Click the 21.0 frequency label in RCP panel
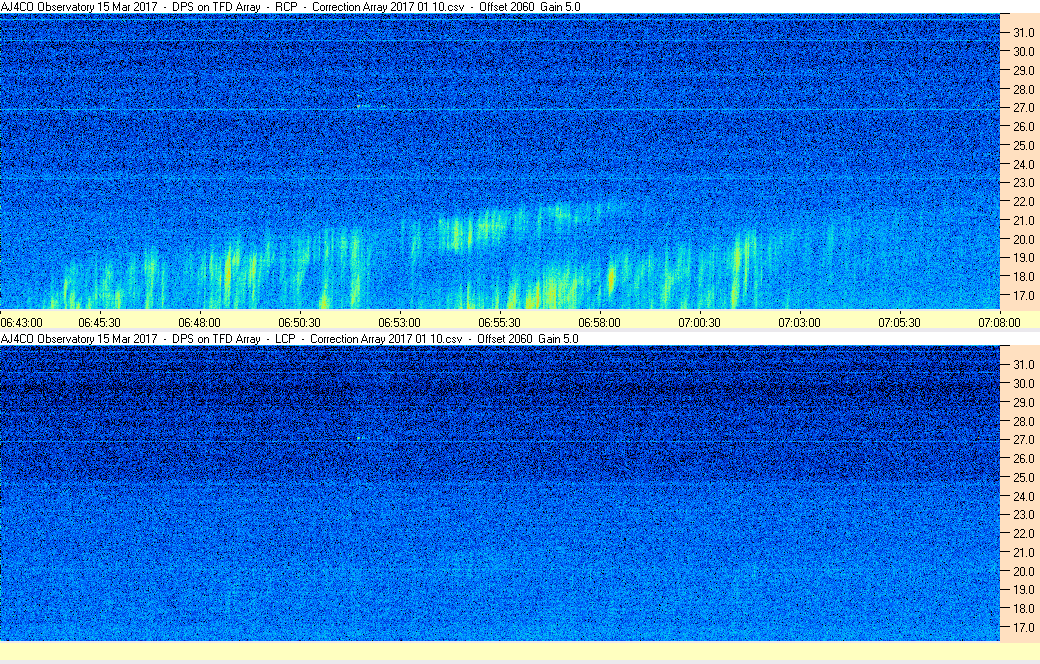1040x664 pixels. pyautogui.click(x=1023, y=220)
